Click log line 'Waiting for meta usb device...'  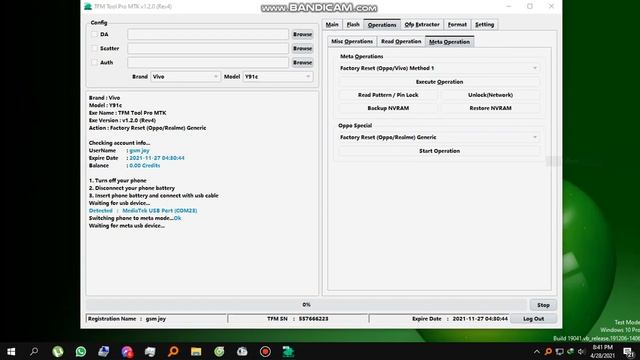(x=127, y=226)
